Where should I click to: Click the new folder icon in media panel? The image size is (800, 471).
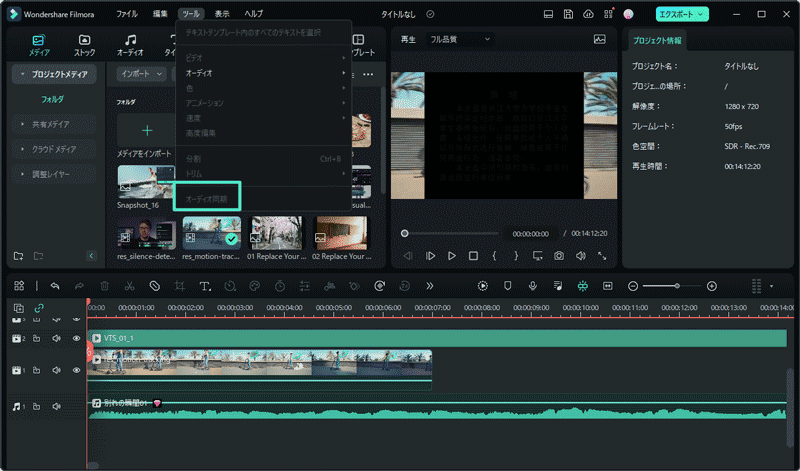[18, 256]
